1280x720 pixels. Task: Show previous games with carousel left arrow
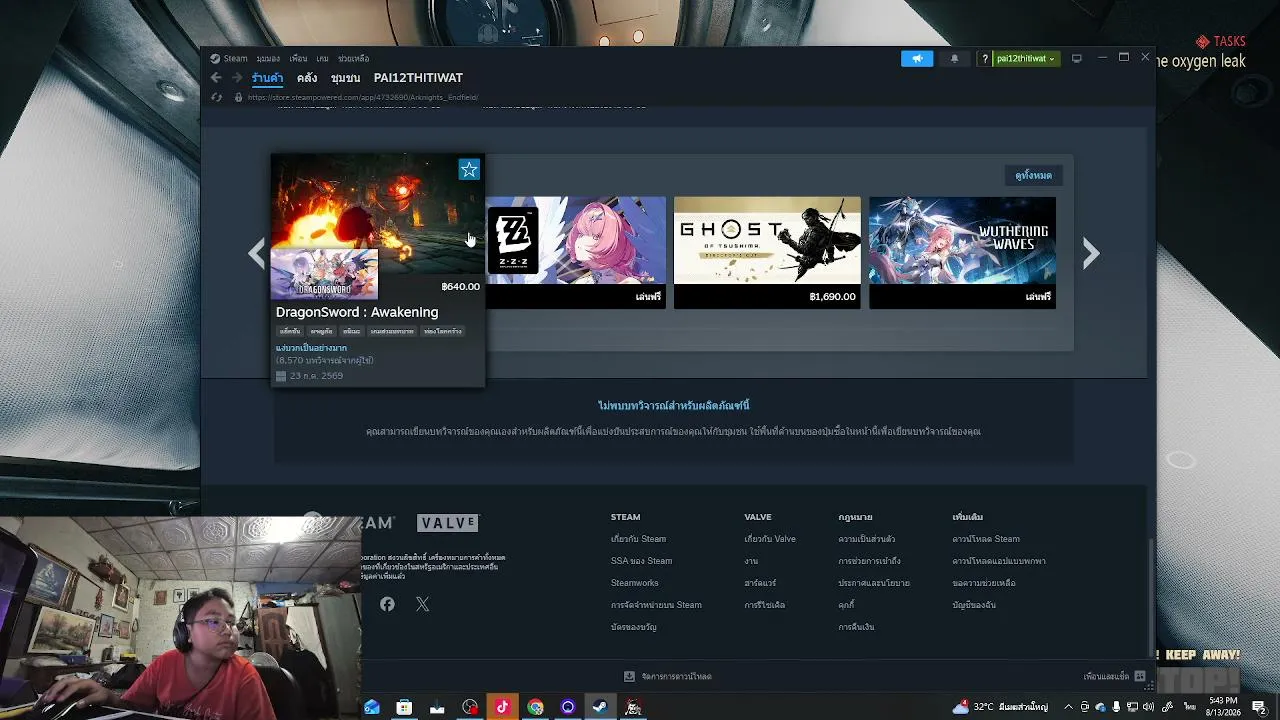pyautogui.click(x=257, y=254)
